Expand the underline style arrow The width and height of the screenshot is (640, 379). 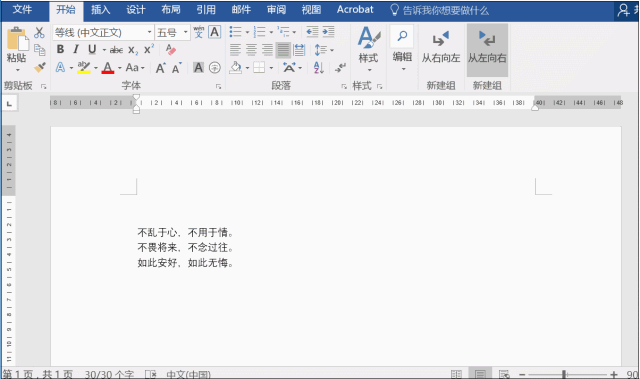[104, 50]
